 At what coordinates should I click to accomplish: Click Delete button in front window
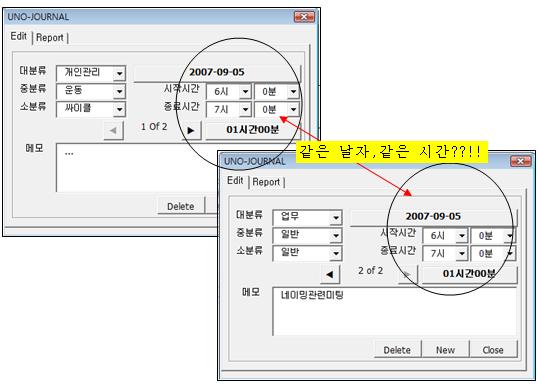point(397,350)
